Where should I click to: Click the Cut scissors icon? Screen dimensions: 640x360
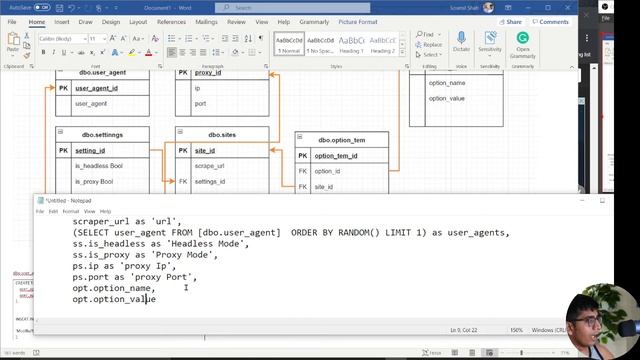[x=27, y=36]
